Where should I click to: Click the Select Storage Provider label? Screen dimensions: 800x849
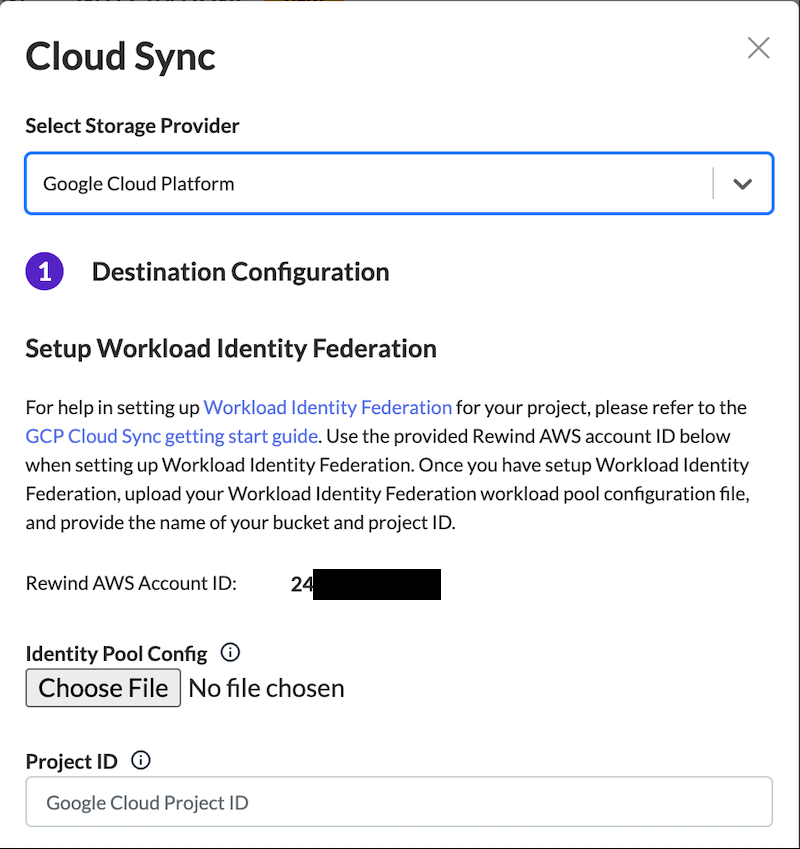pyautogui.click(x=132, y=126)
